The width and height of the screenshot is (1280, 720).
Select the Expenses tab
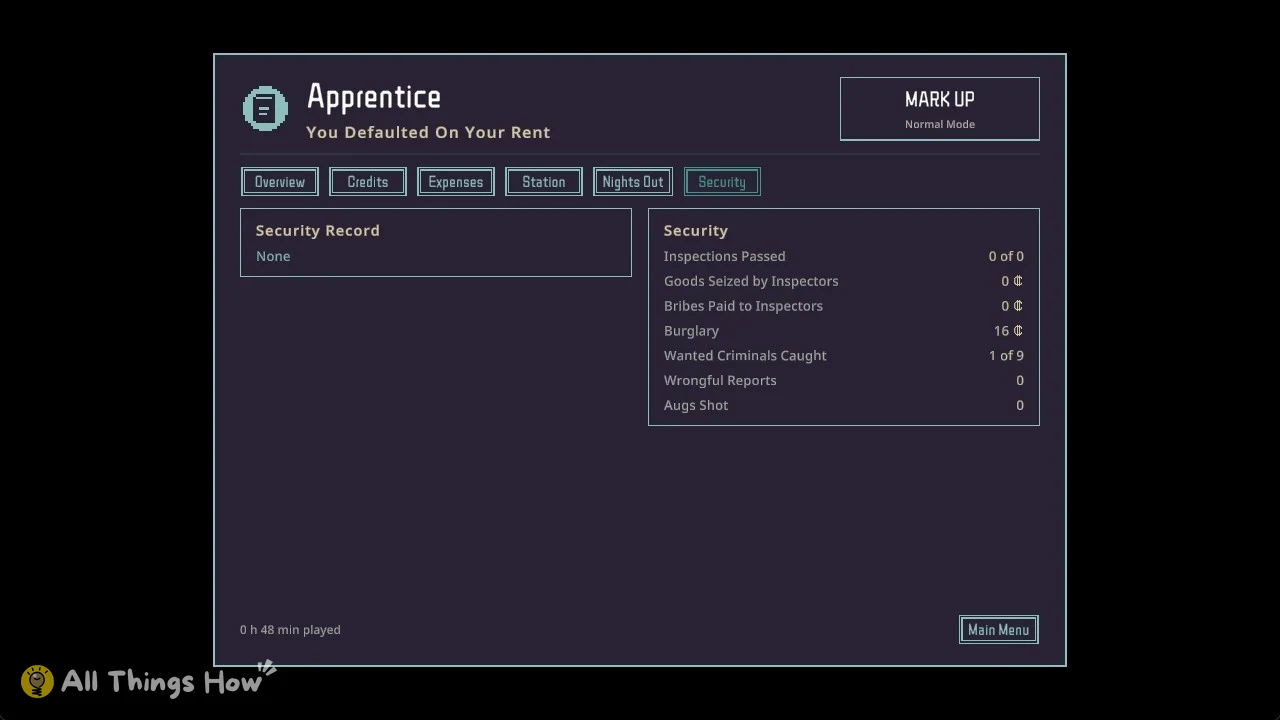coord(456,182)
